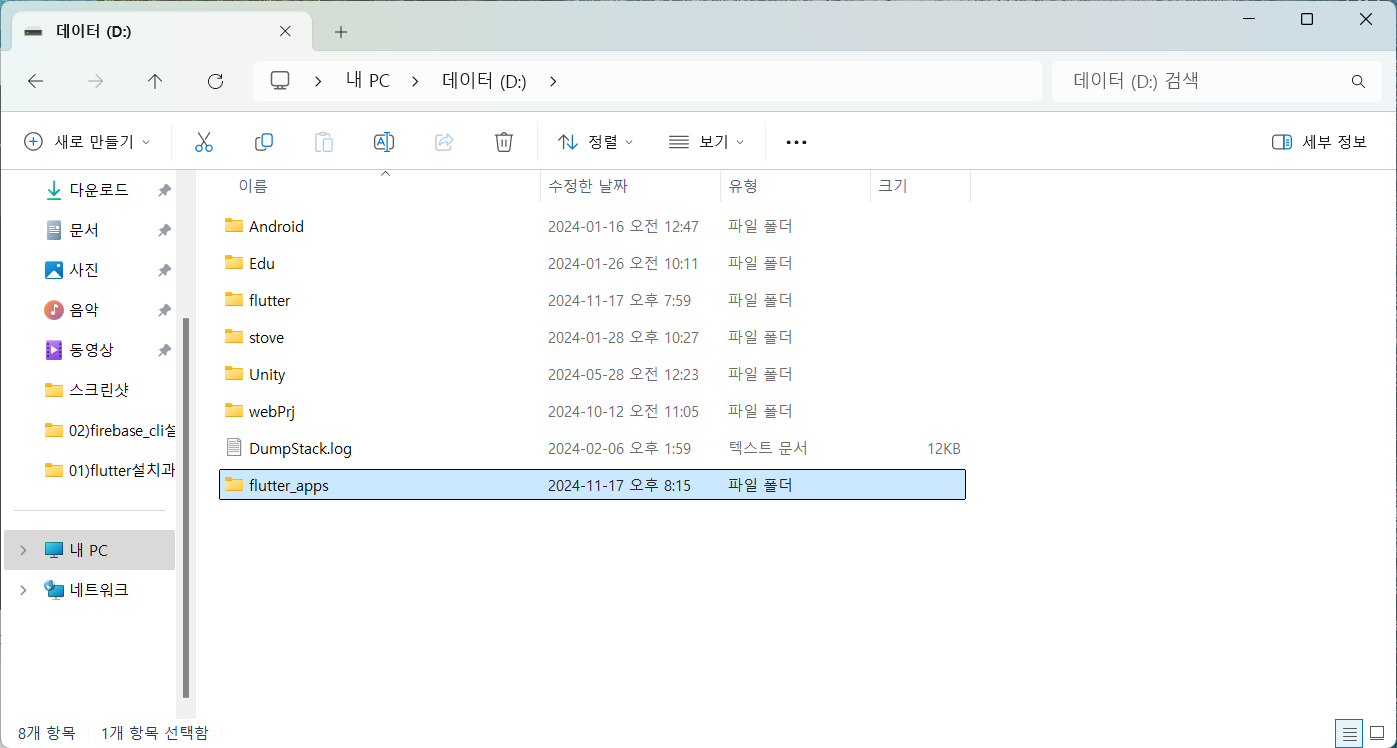
Task: Open 01)flutter설치 folder in sidebar
Action: (110, 470)
